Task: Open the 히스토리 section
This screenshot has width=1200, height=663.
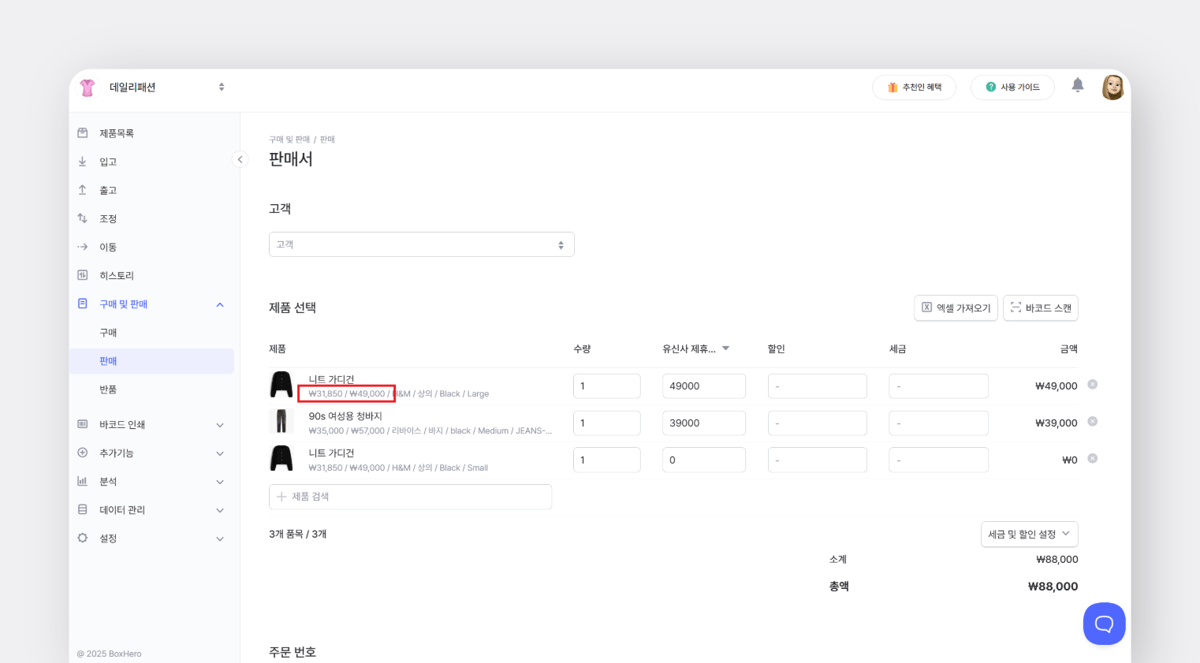Action: coord(113,275)
